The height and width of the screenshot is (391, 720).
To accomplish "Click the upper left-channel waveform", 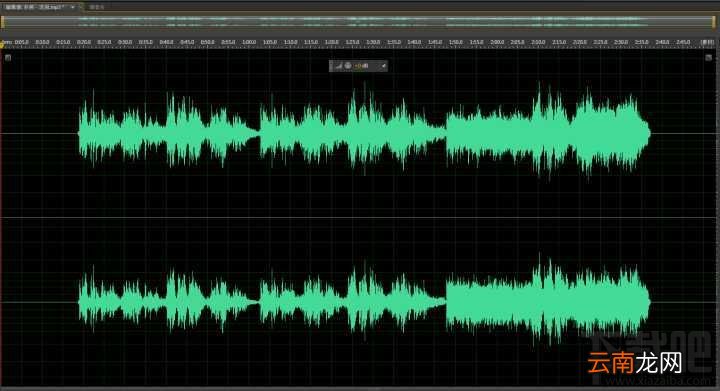I will click(364, 133).
